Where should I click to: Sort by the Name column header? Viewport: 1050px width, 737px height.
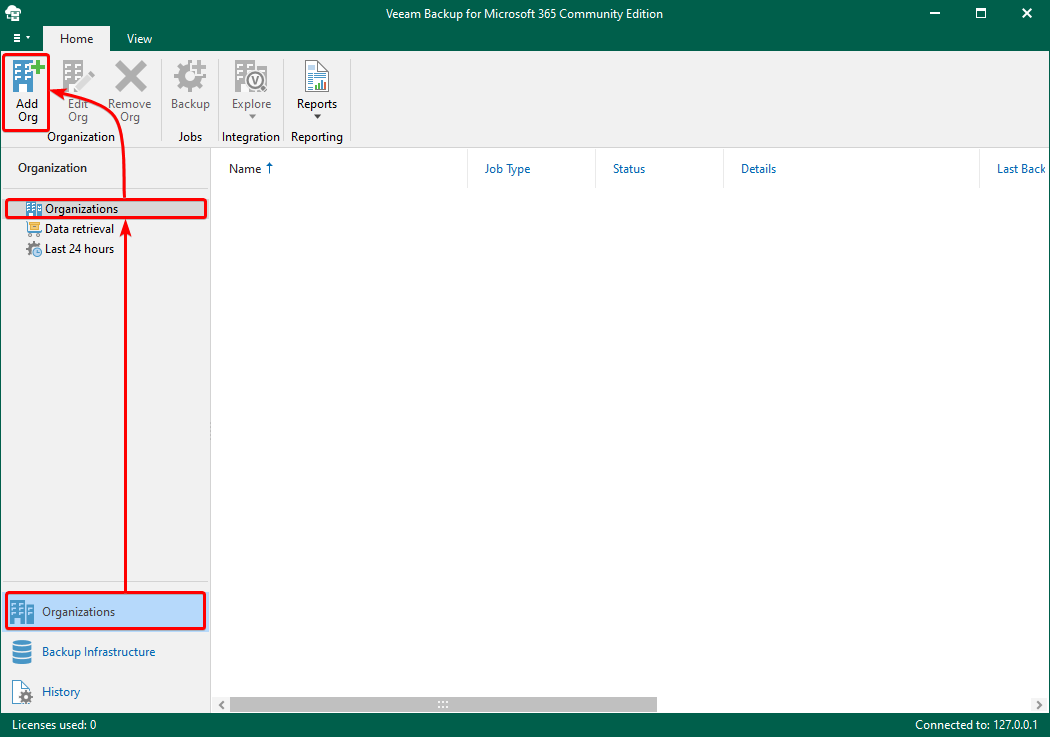(x=340, y=169)
